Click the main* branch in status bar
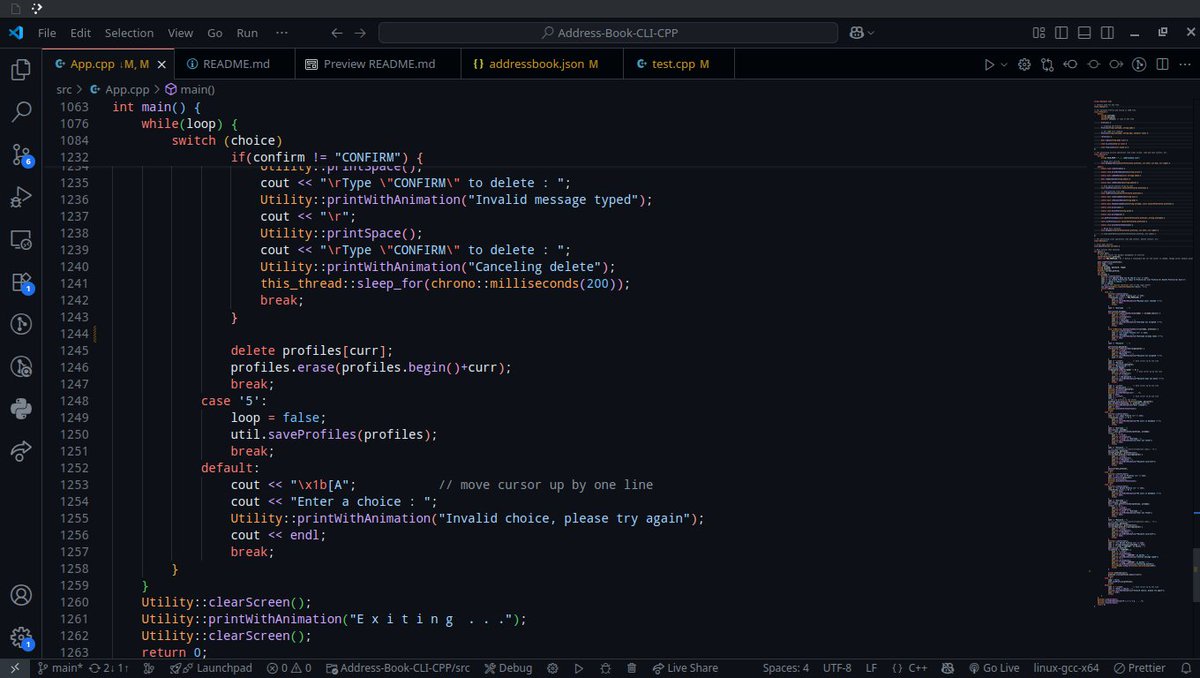This screenshot has width=1200, height=678. point(59,668)
